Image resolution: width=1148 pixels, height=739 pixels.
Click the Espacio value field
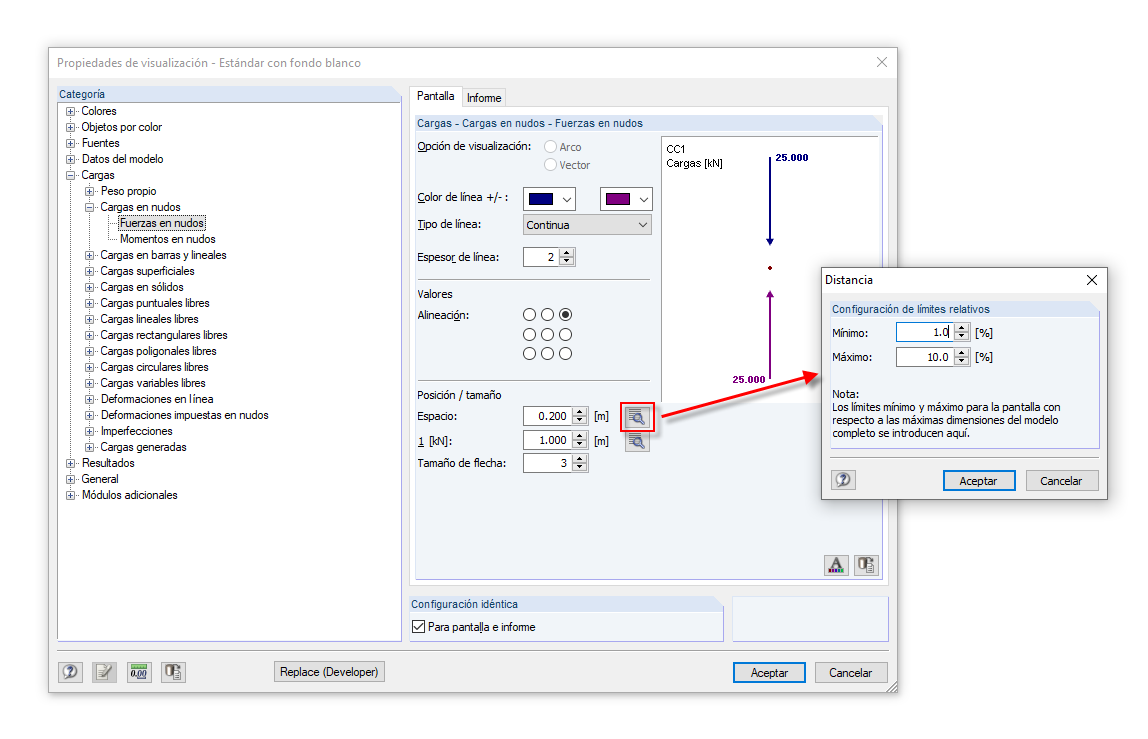coord(547,416)
